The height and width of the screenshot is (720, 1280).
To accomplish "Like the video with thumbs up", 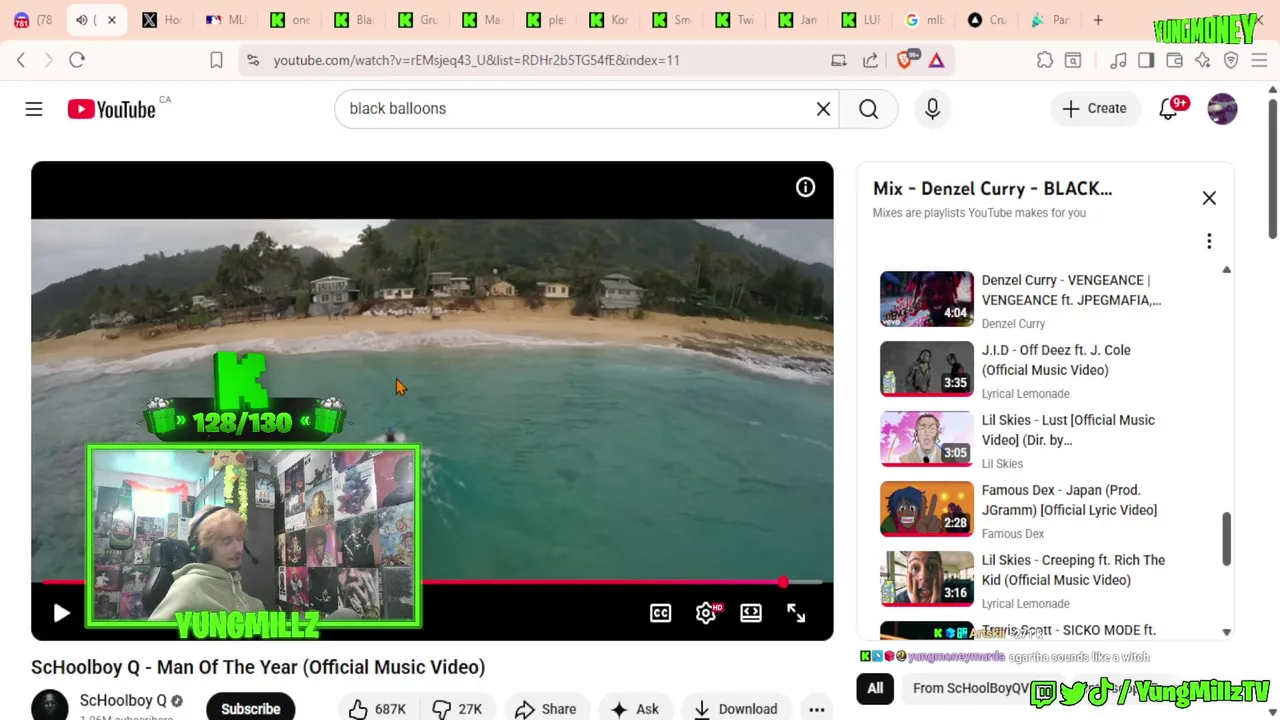I will point(378,709).
